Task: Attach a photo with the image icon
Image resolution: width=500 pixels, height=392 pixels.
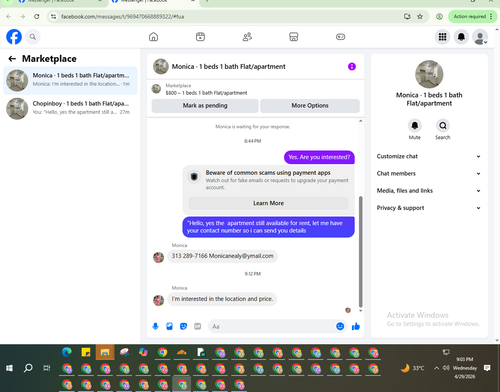Action: click(169, 326)
